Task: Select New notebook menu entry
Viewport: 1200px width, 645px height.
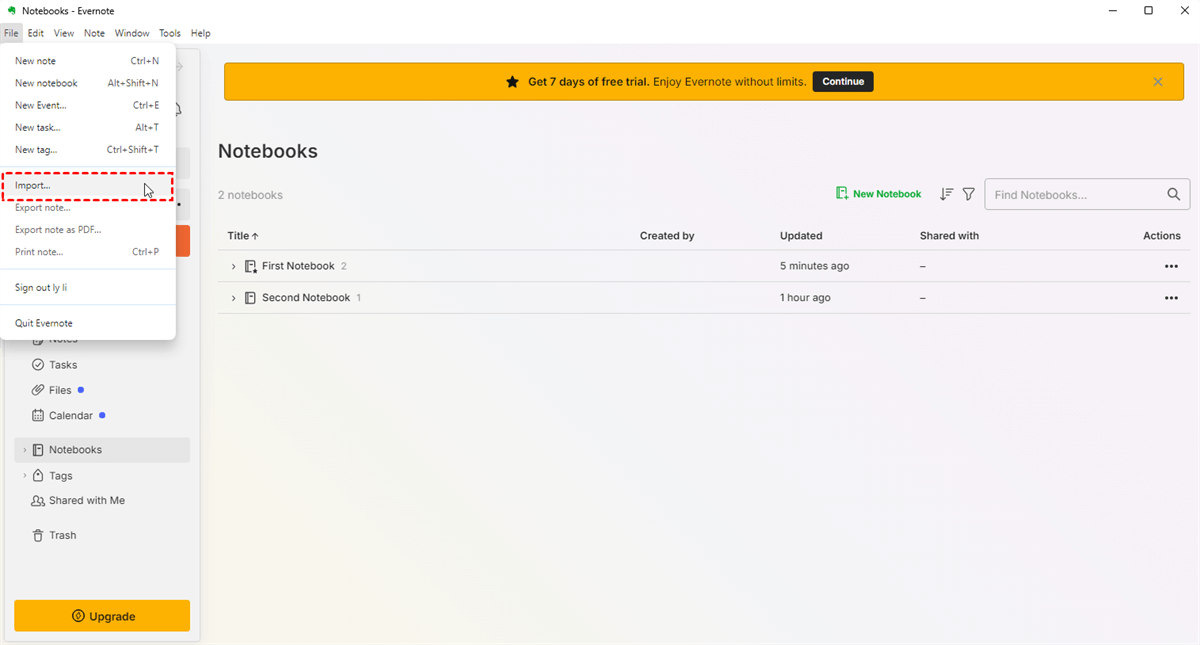Action: [x=88, y=83]
